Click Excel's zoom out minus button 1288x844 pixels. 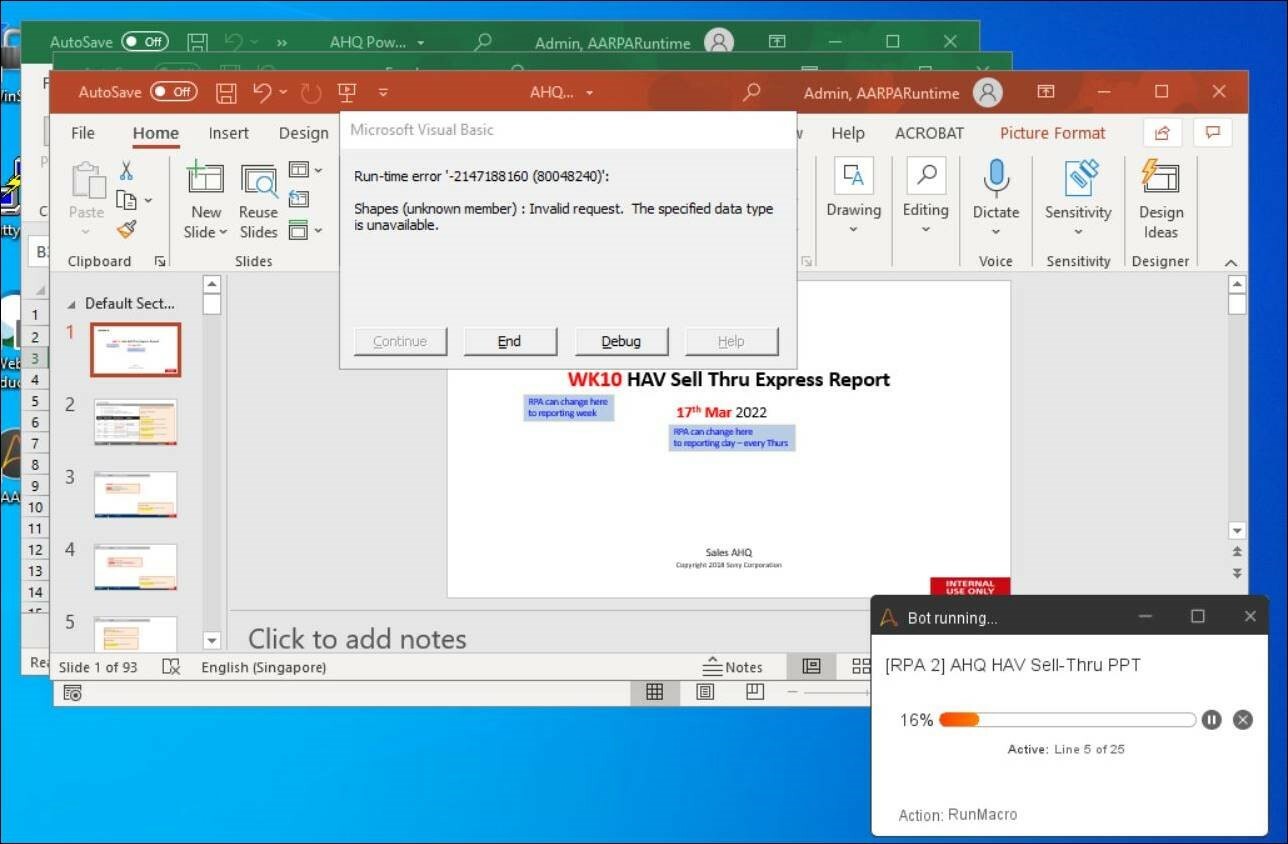click(791, 692)
